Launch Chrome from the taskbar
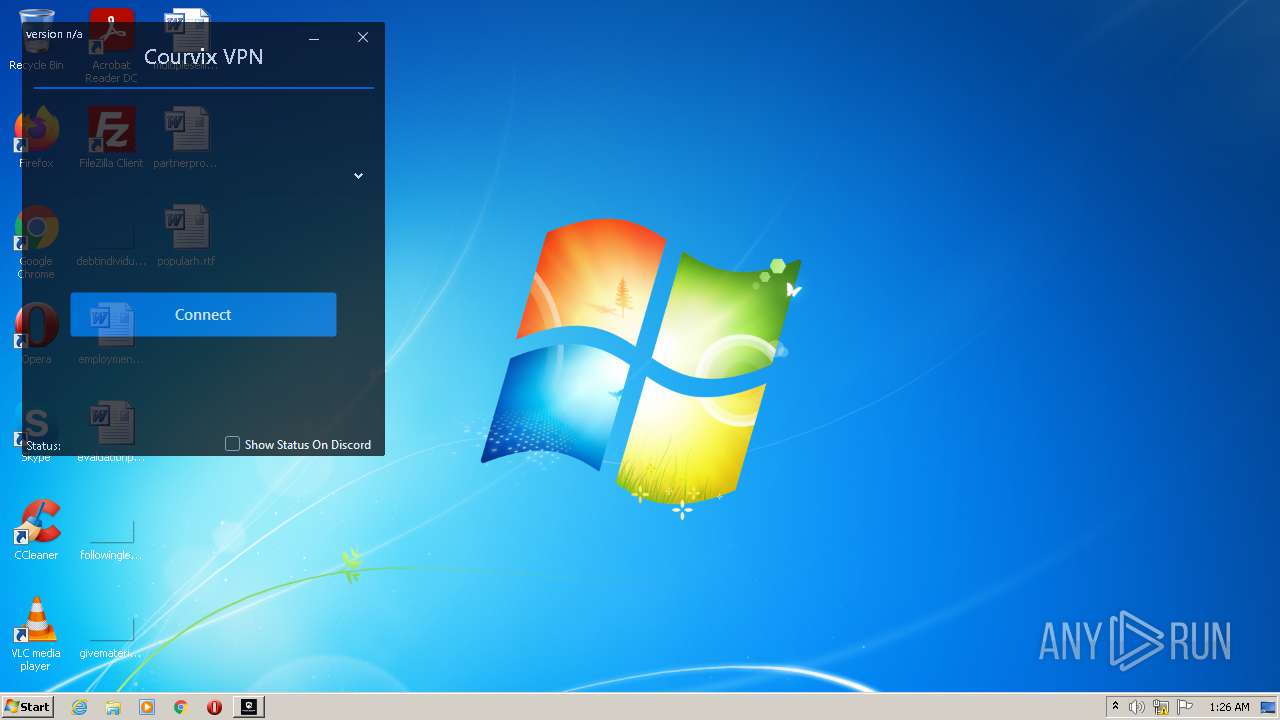The height and width of the screenshot is (720, 1280). 181,707
